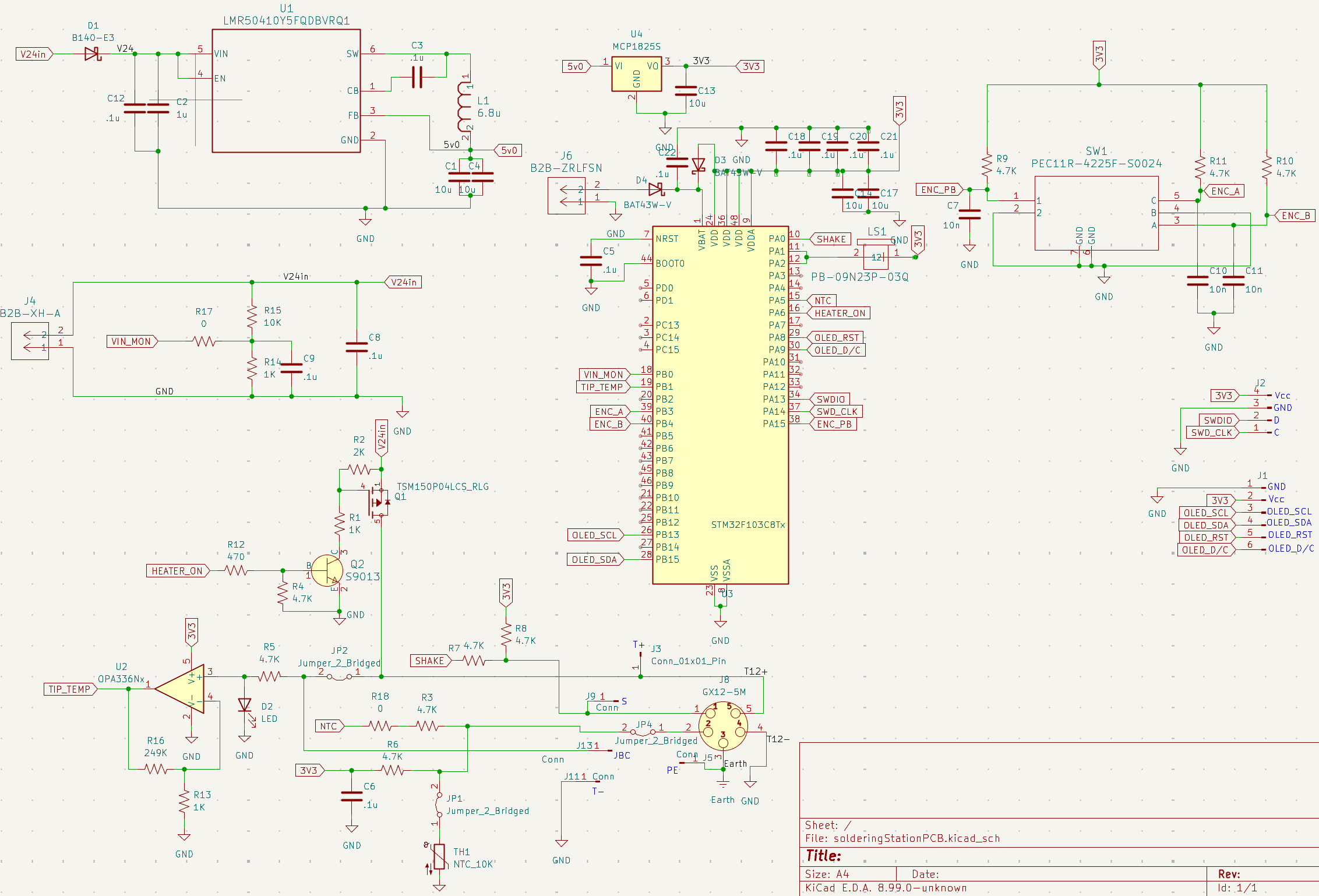Select the TIP_TEMP label at the op-amp output
The image size is (1319, 896).
69,689
